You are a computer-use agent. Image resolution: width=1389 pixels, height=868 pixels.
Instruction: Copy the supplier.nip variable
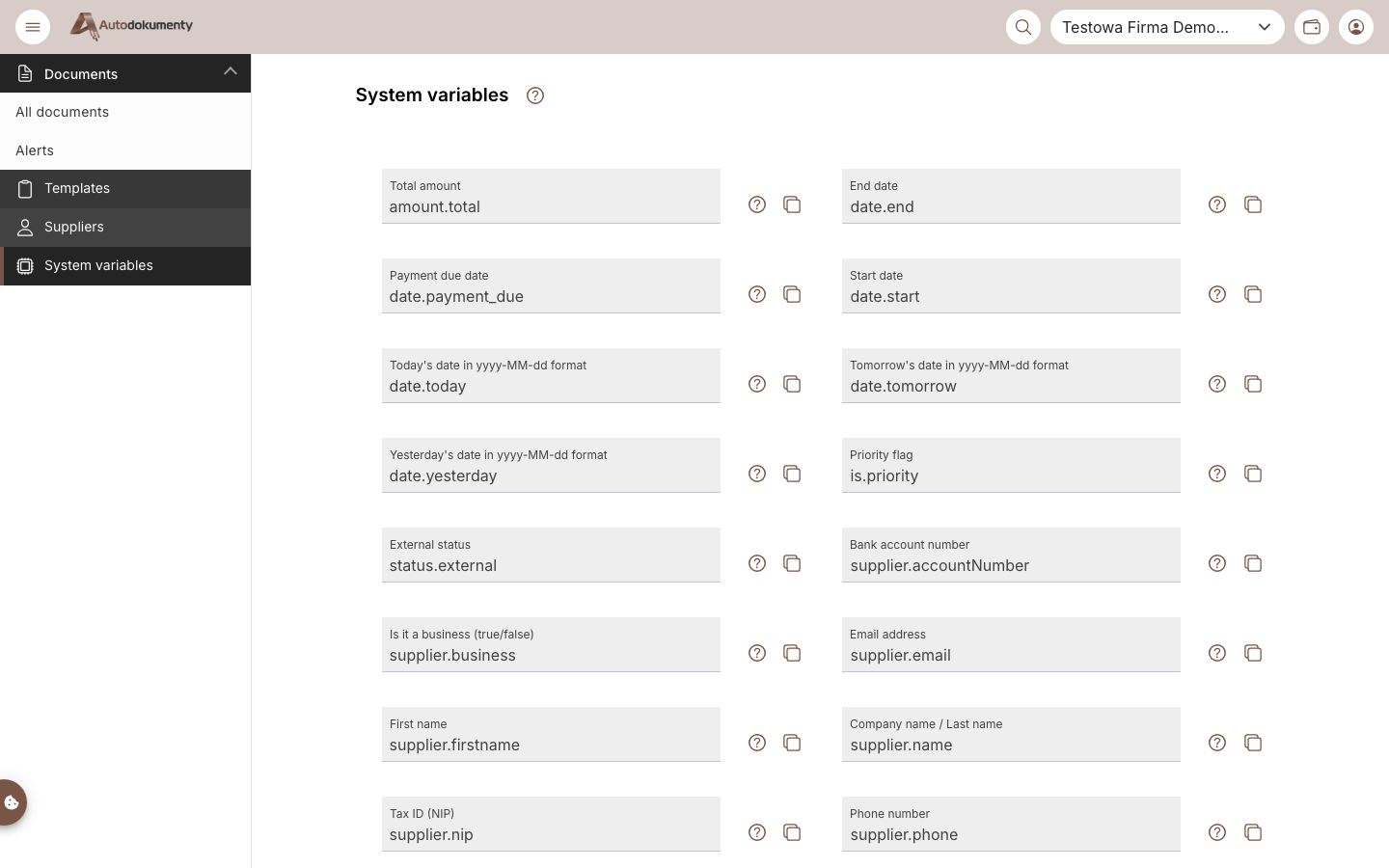(x=792, y=832)
